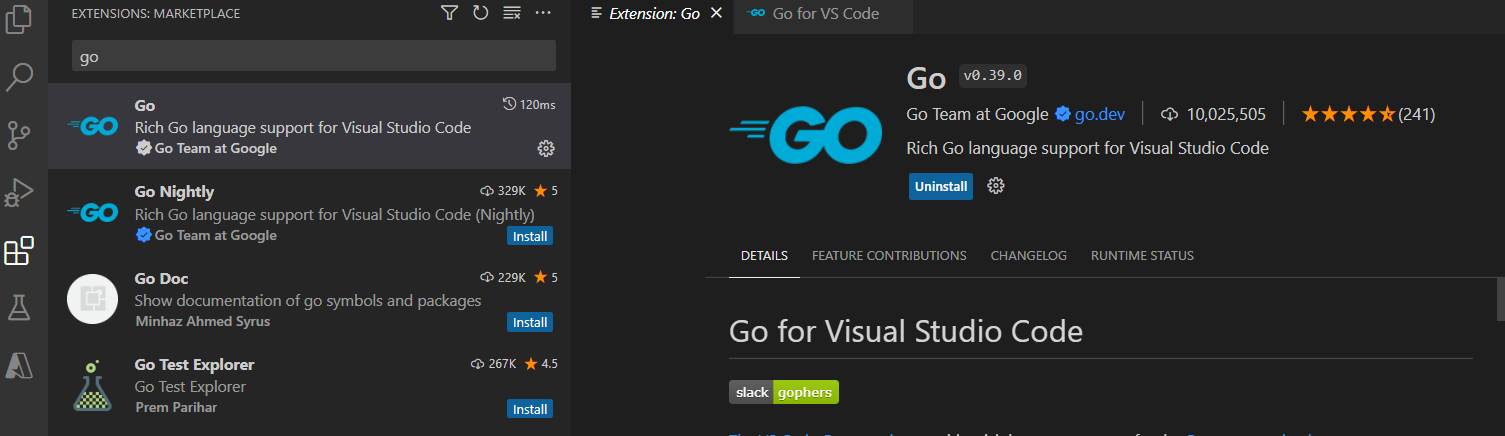The width and height of the screenshot is (1505, 436).
Task: Click the Go Doc extension logo thumbnail
Action: coord(92,298)
